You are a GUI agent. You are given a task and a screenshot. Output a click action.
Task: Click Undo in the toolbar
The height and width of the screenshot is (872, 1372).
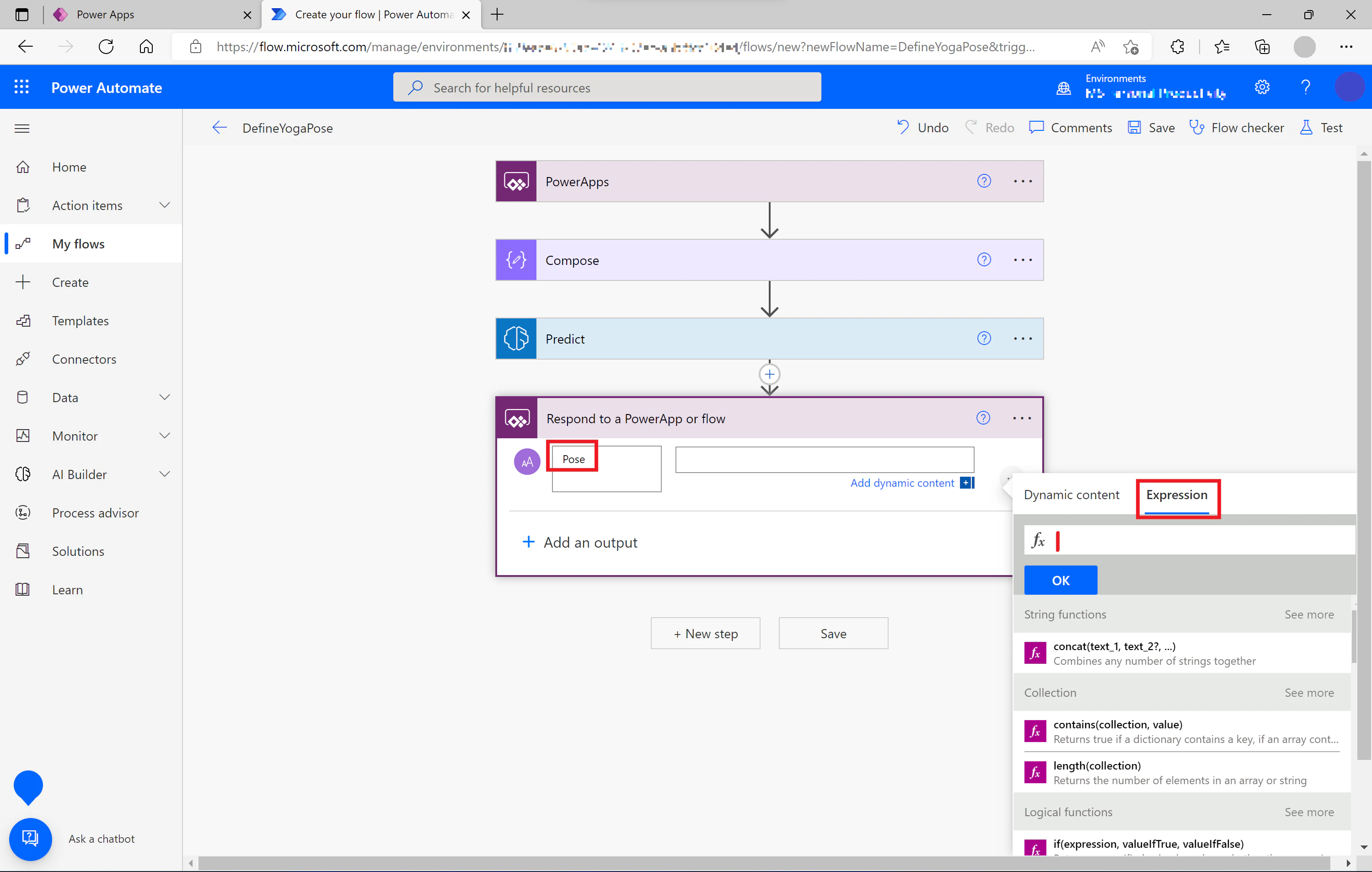[x=922, y=128]
